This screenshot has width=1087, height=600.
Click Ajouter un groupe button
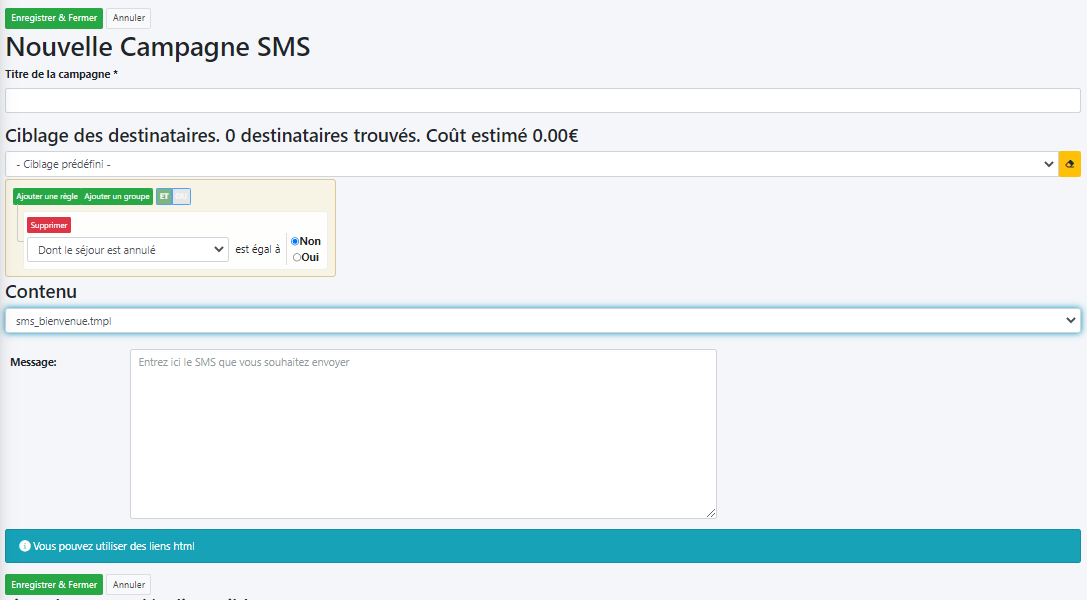[117, 196]
